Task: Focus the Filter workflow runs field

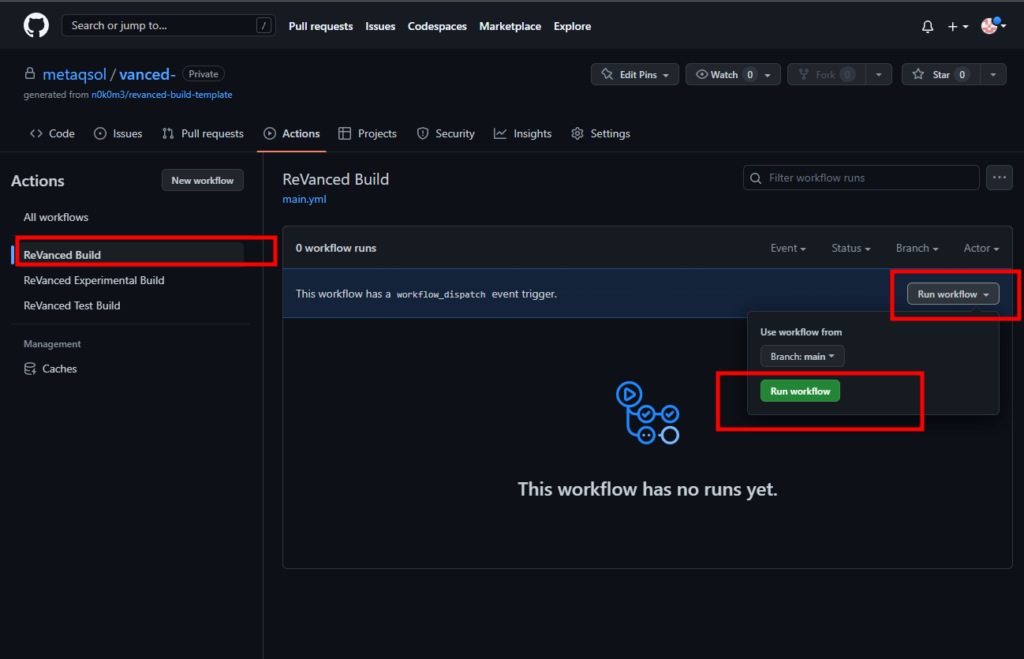Action: click(861, 178)
